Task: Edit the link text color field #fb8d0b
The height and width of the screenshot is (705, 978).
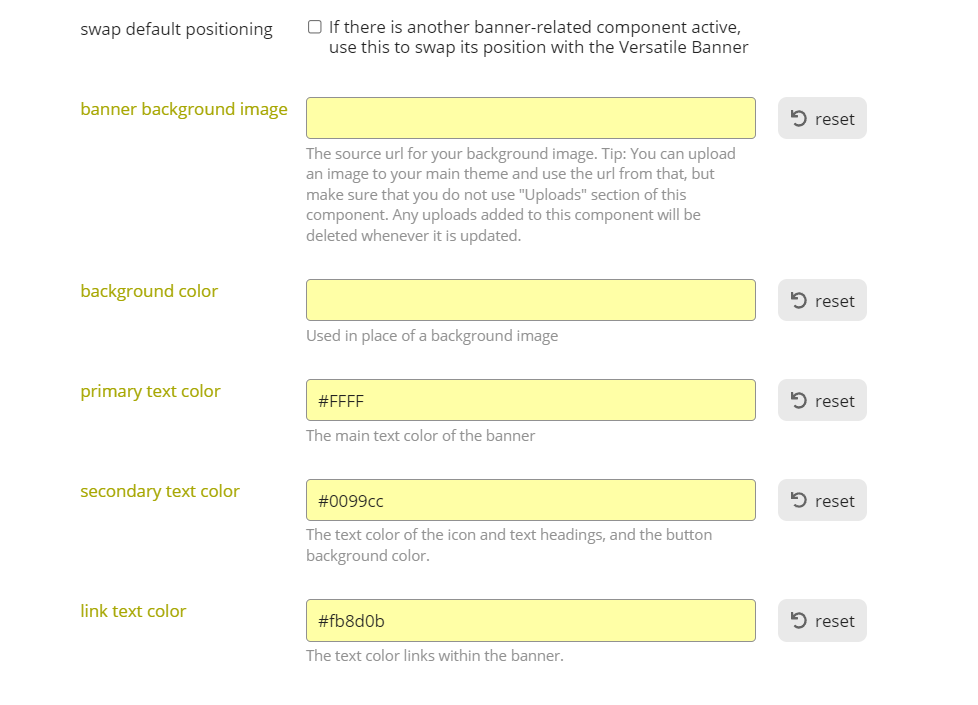Action: [x=530, y=620]
